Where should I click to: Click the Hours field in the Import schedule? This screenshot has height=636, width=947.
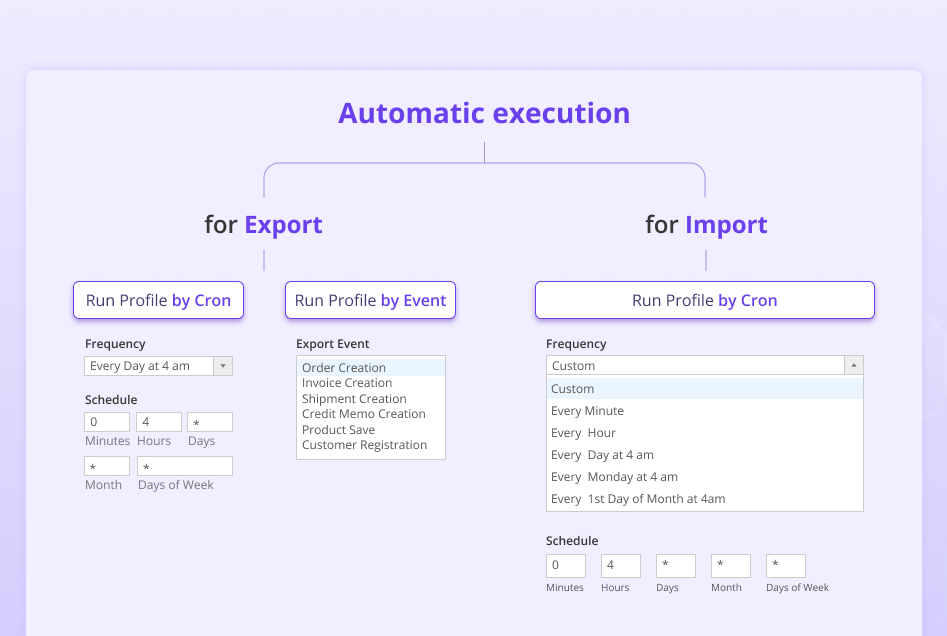point(619,565)
